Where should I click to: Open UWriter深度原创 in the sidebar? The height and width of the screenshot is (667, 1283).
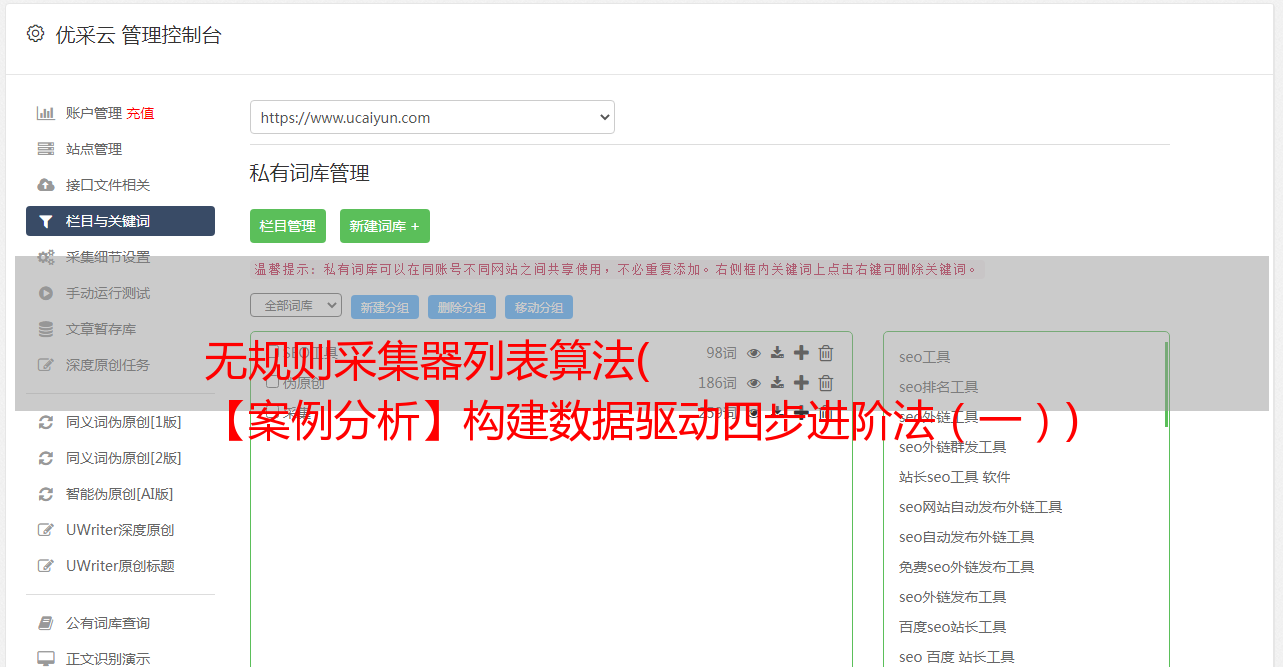click(x=120, y=530)
